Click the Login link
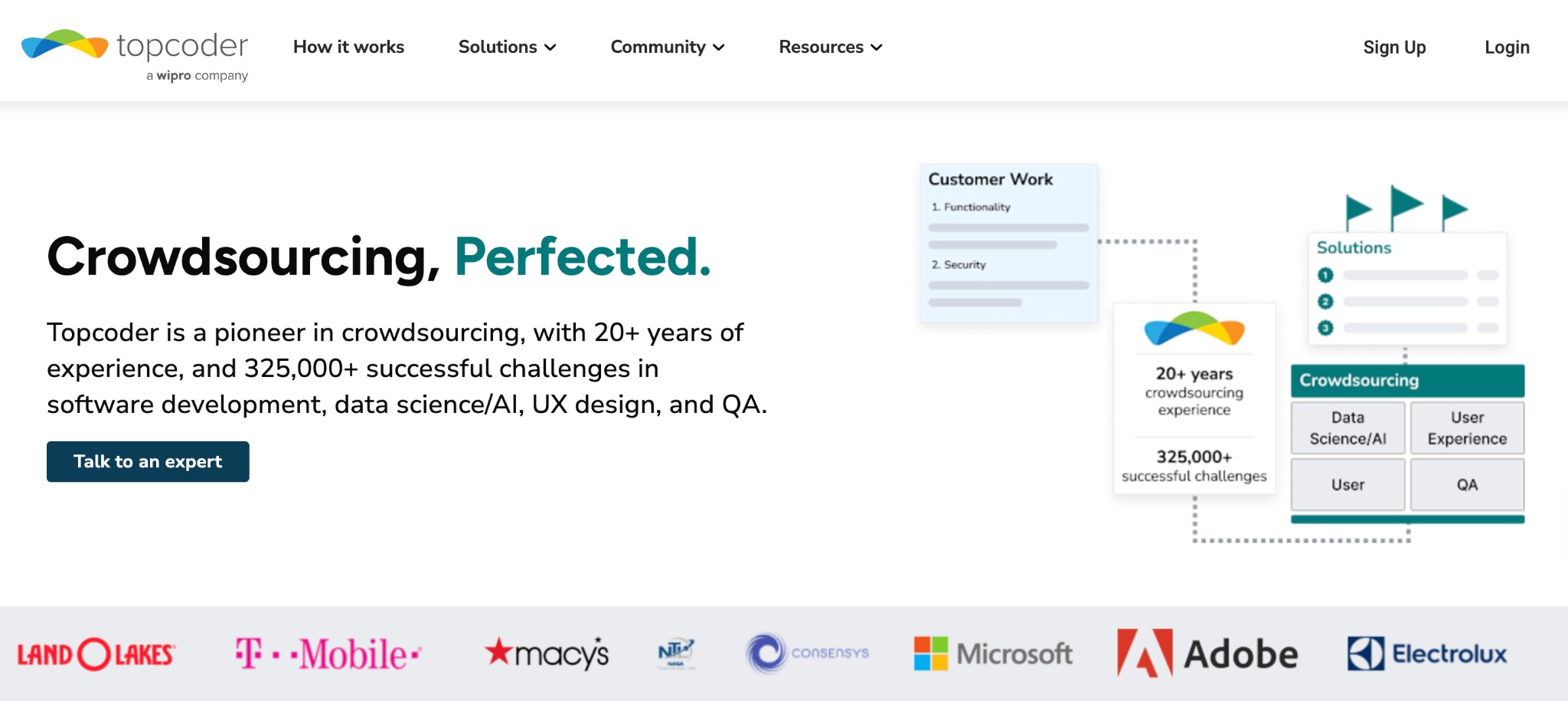The image size is (1568, 701). tap(1507, 47)
